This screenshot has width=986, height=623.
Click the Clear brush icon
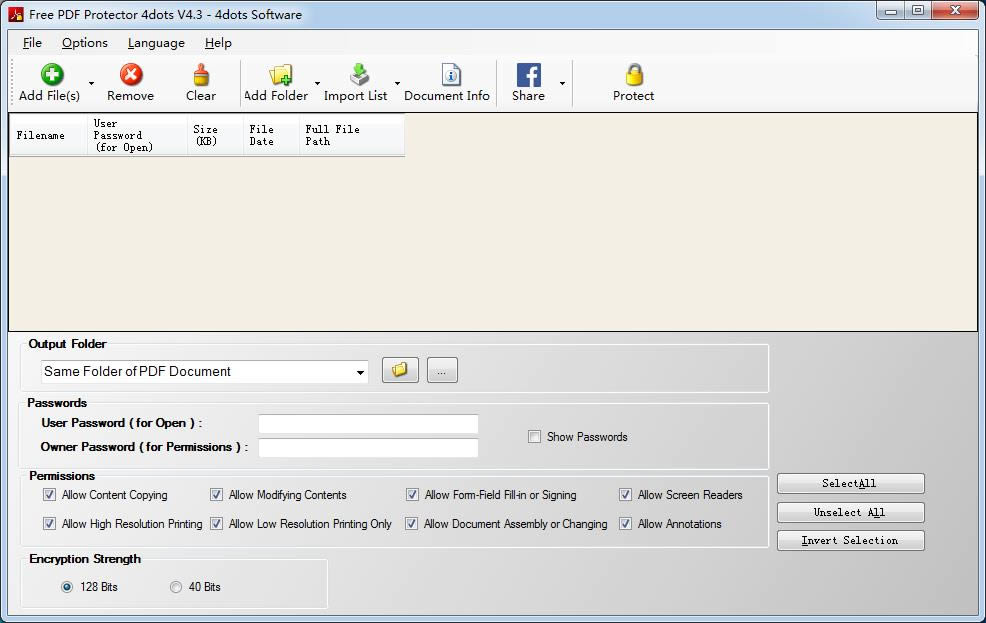[201, 75]
